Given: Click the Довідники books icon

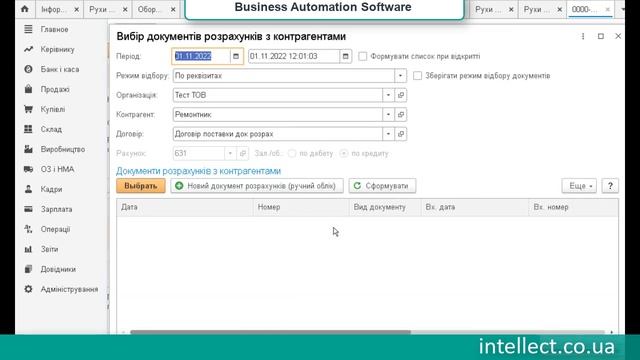Looking at the screenshot, I should click(28, 269).
